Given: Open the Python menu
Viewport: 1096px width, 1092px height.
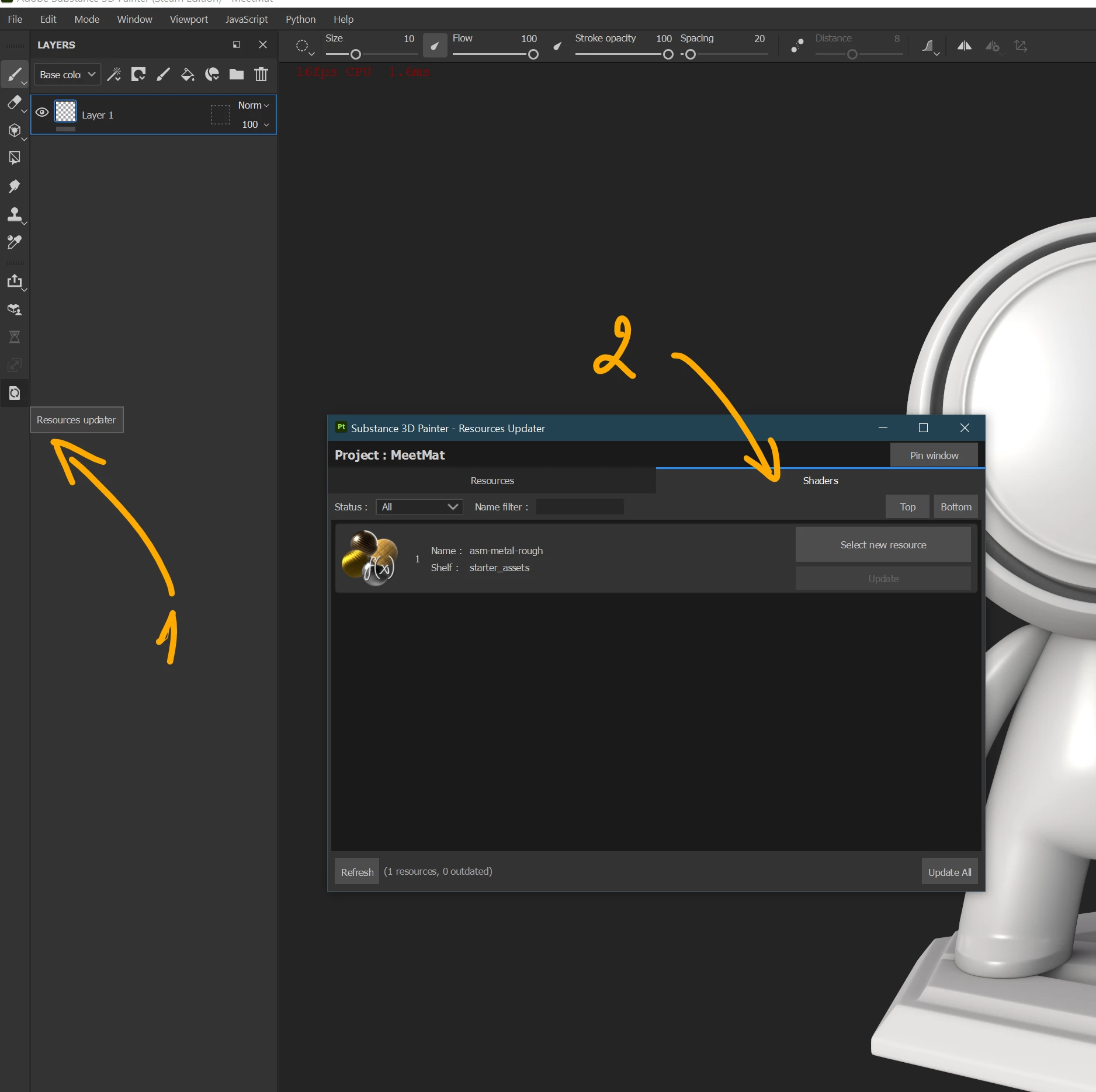Looking at the screenshot, I should coord(300,19).
